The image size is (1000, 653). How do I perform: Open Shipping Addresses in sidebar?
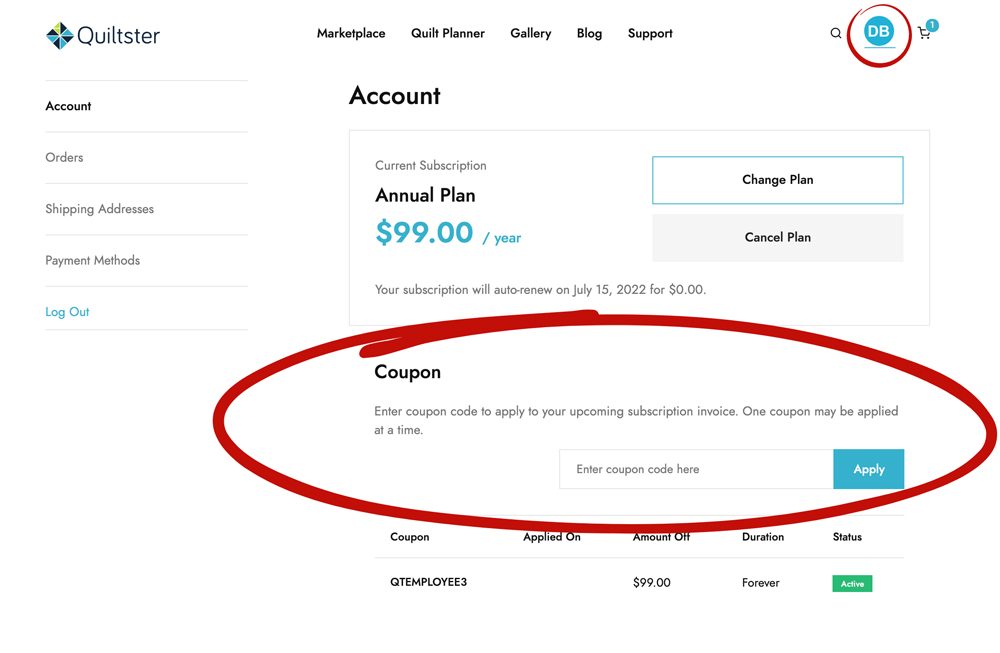pyautogui.click(x=99, y=209)
